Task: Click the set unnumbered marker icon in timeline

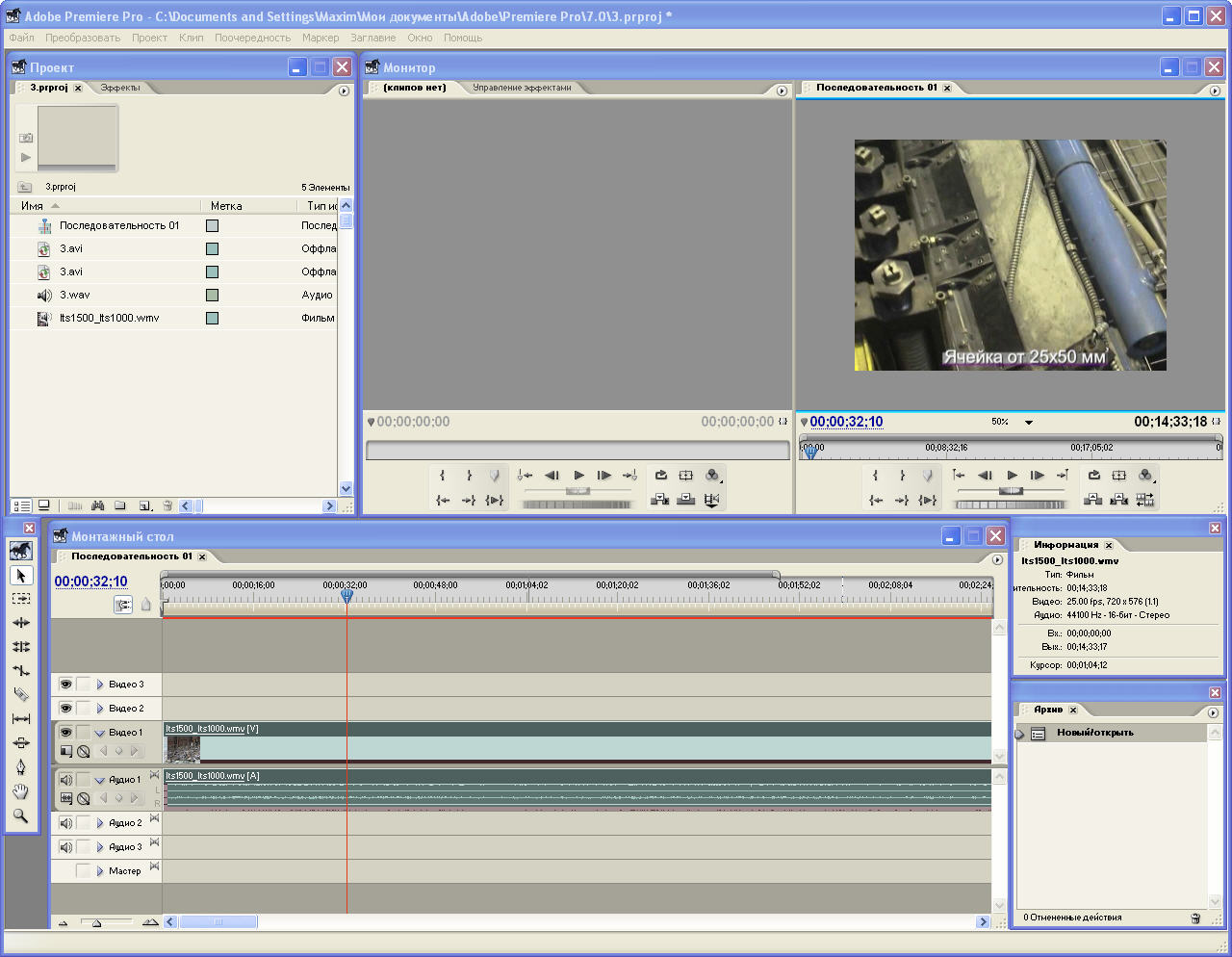Action: pos(146,605)
